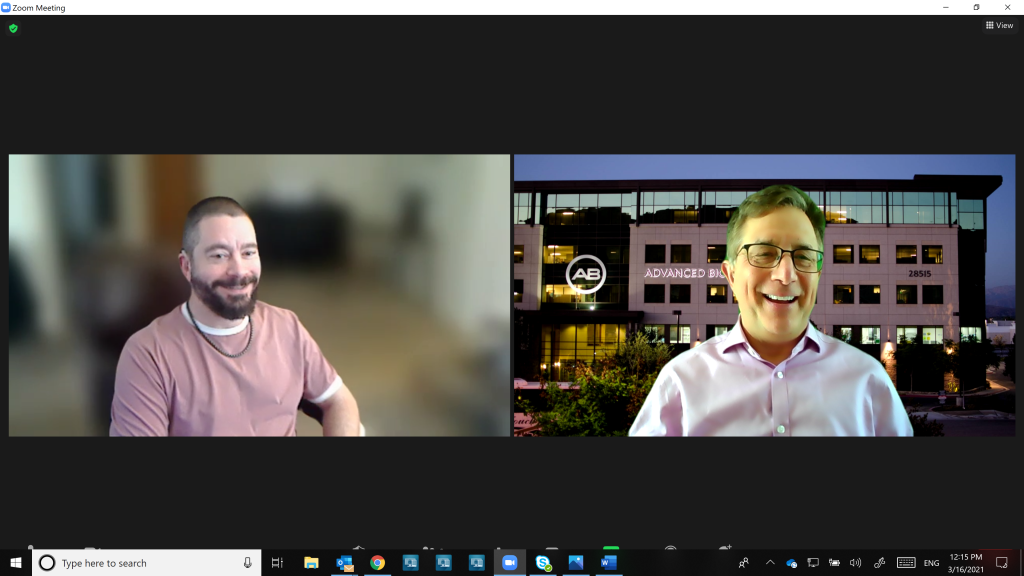Switch to Zoom app in taskbar
The height and width of the screenshot is (576, 1024).
click(509, 563)
